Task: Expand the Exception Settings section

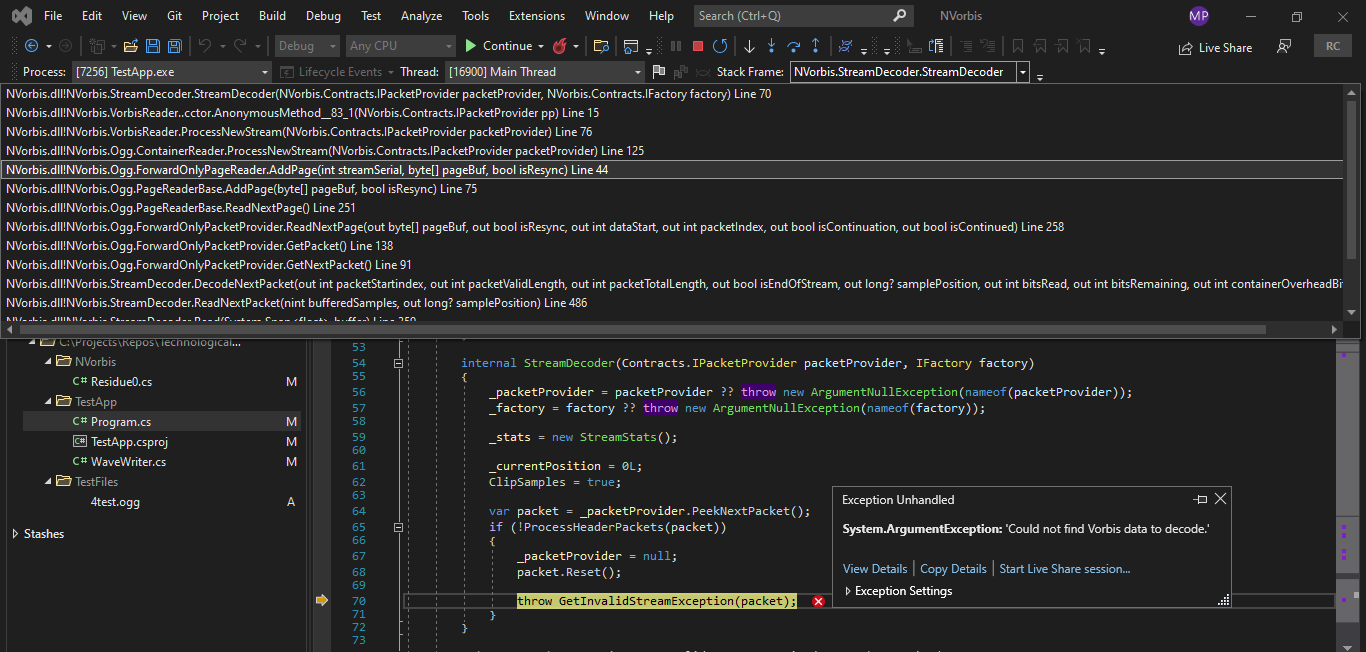Action: [x=848, y=591]
